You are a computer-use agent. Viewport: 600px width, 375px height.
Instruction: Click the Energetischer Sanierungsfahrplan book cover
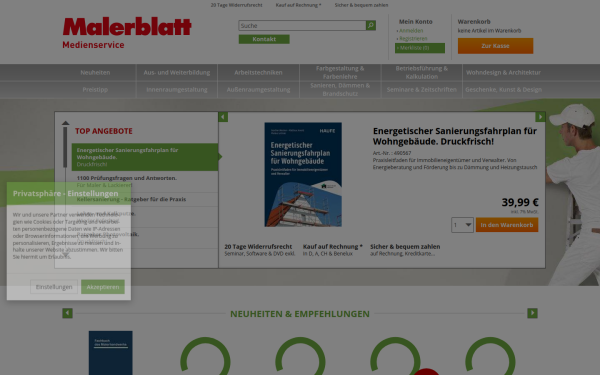click(303, 174)
